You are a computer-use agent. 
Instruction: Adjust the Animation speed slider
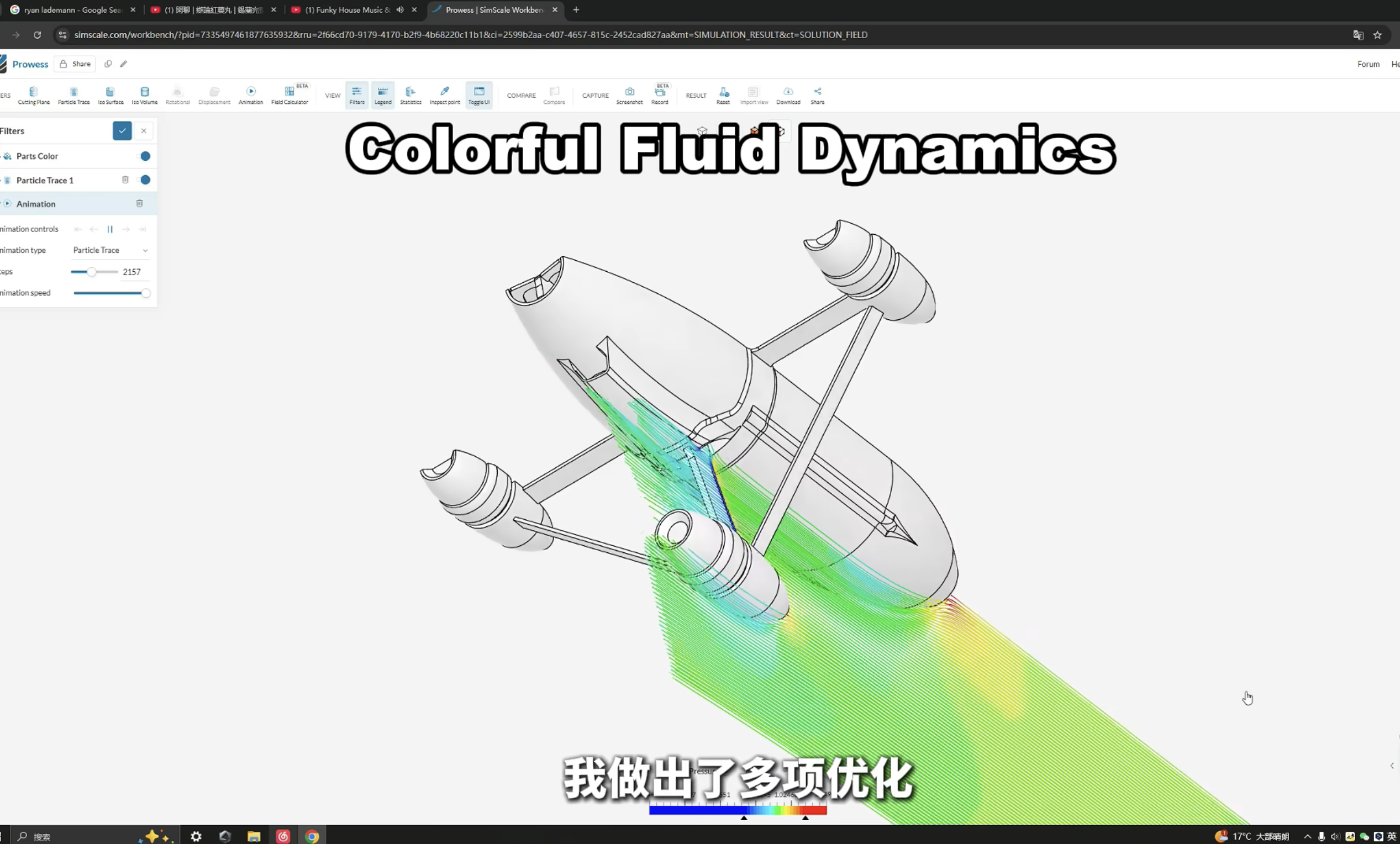click(146, 293)
